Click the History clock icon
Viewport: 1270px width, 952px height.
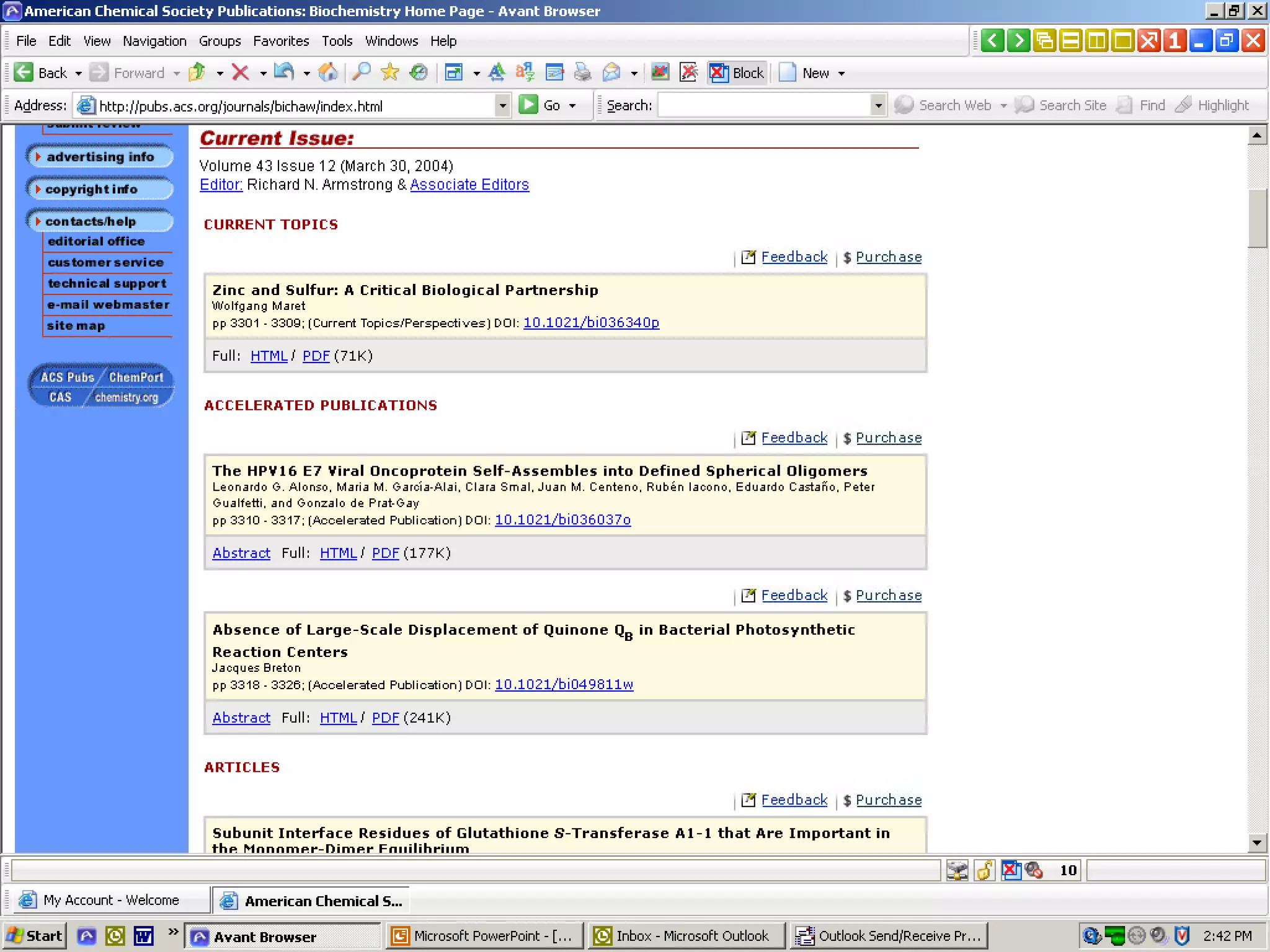(x=419, y=73)
